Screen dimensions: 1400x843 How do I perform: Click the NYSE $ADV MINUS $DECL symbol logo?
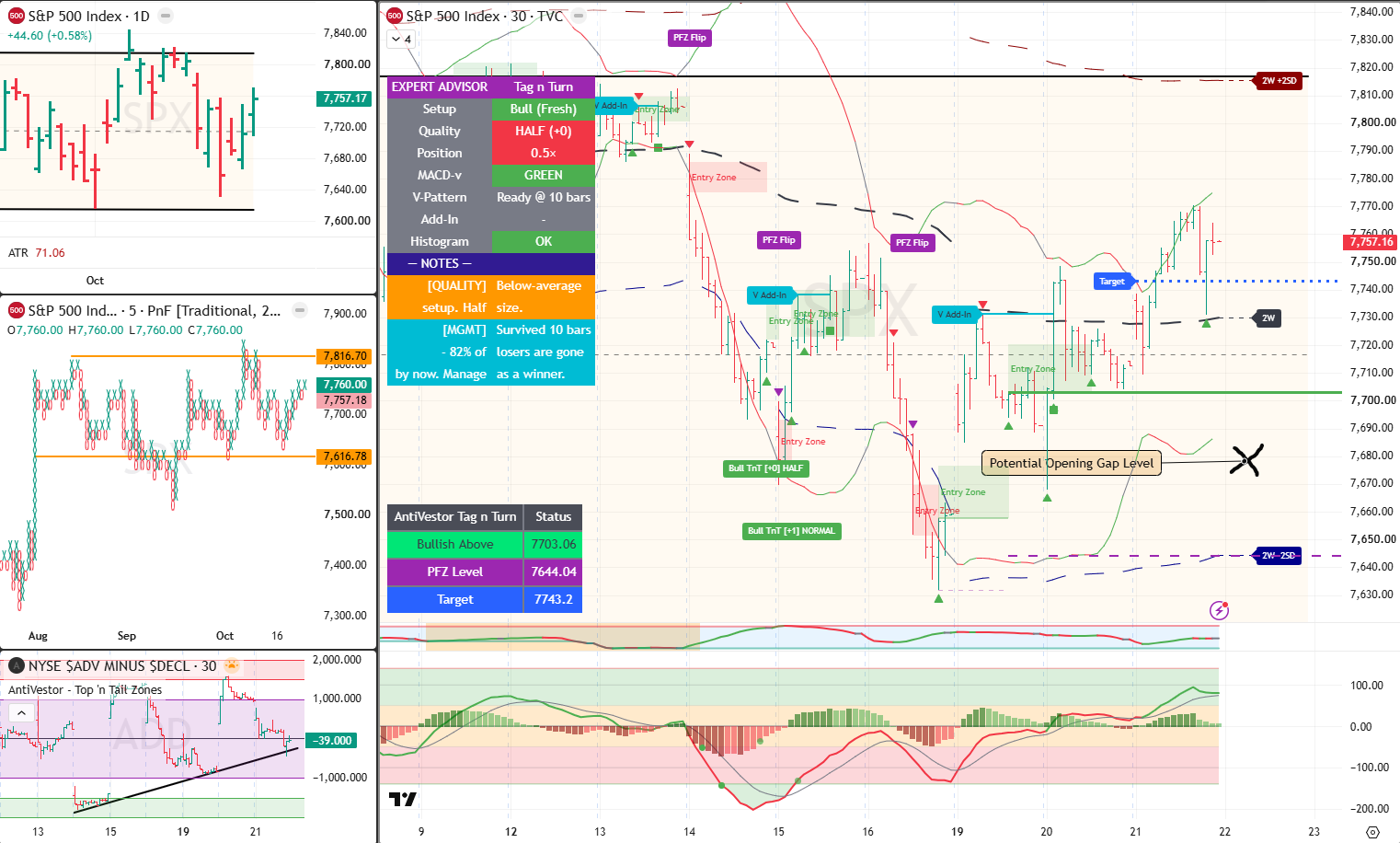(x=16, y=665)
